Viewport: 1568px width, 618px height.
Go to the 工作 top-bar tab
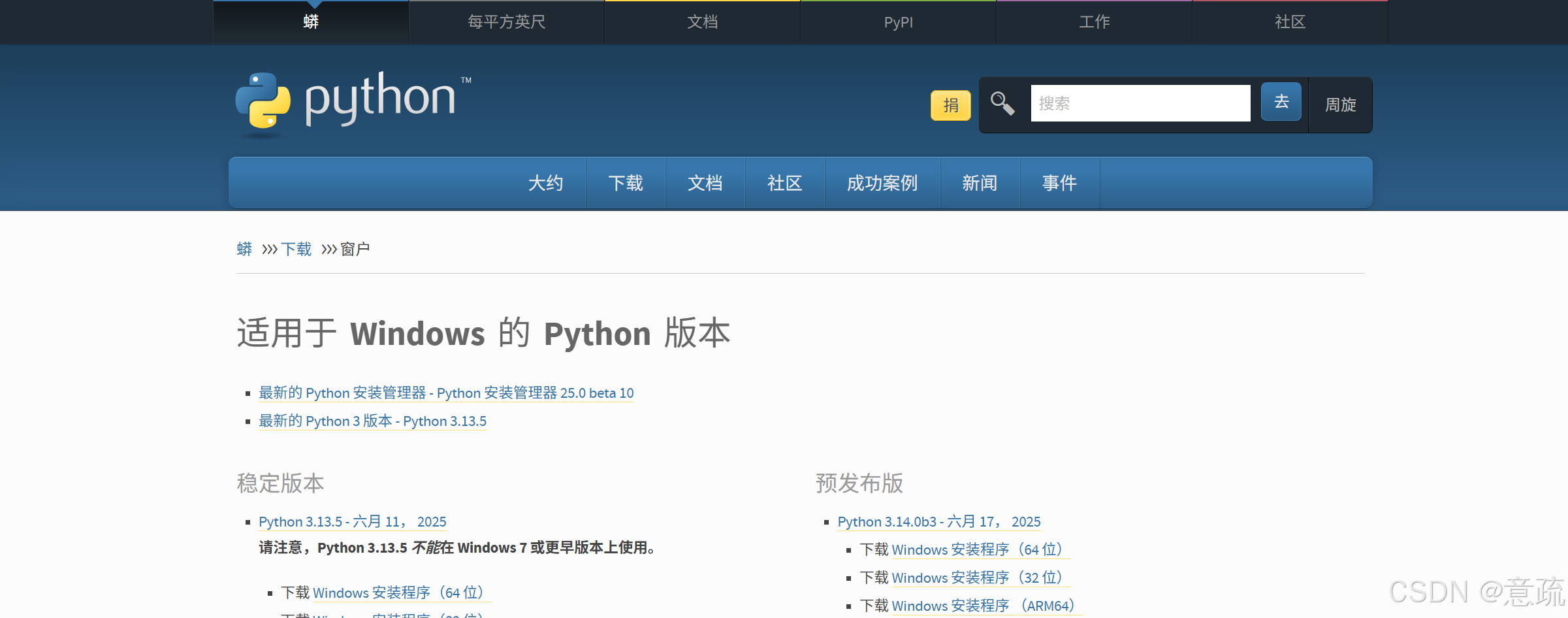tap(1095, 22)
